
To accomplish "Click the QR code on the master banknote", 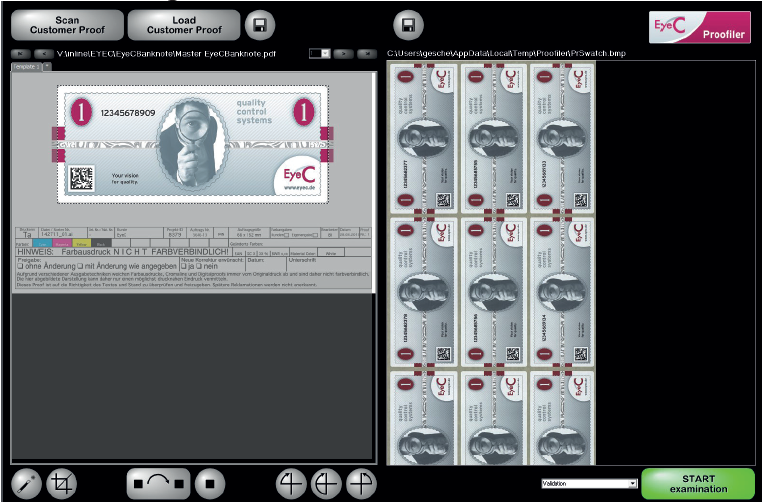I will (81, 179).
